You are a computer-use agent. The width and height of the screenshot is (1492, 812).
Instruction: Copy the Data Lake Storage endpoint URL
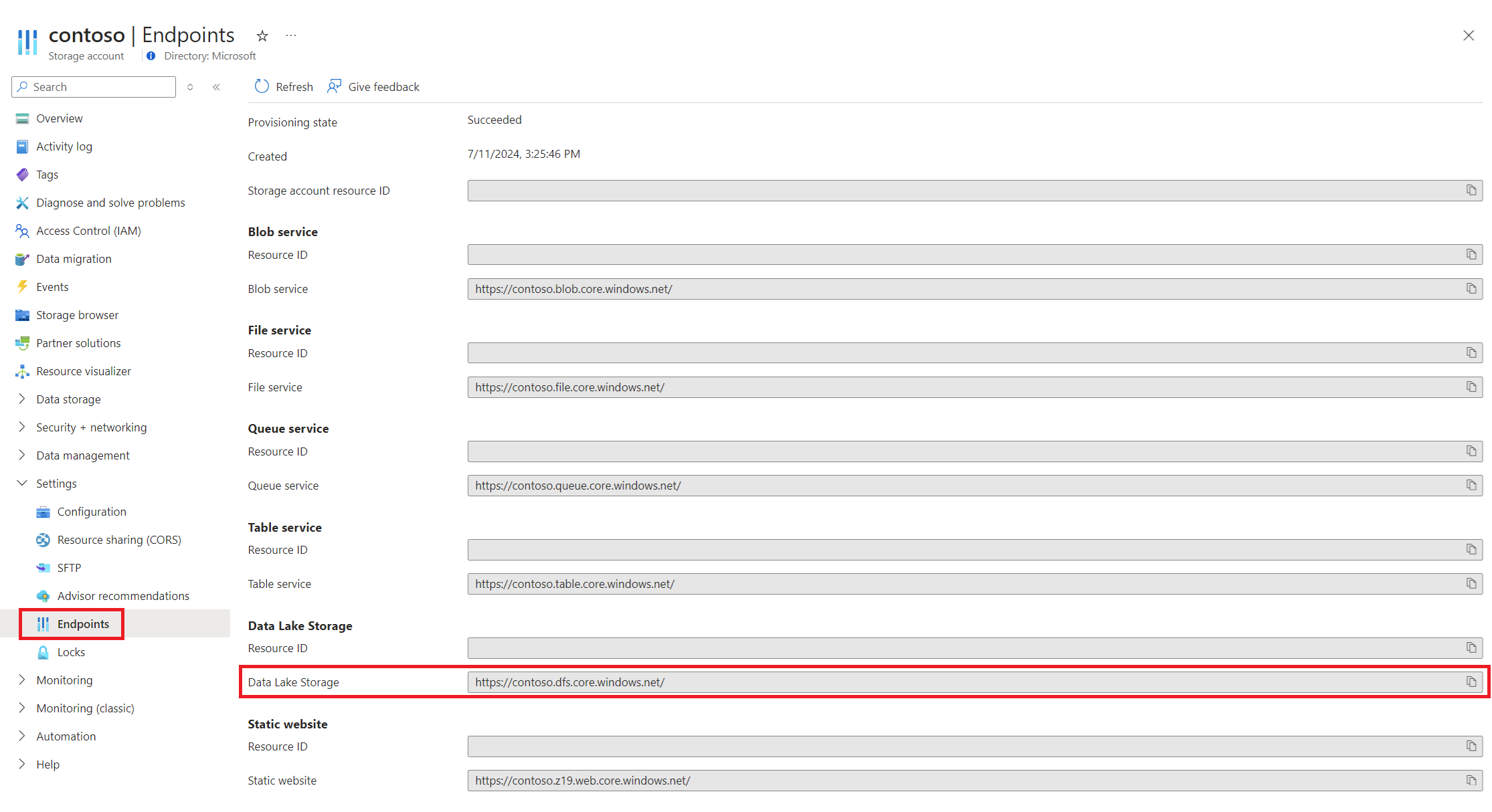click(1471, 682)
